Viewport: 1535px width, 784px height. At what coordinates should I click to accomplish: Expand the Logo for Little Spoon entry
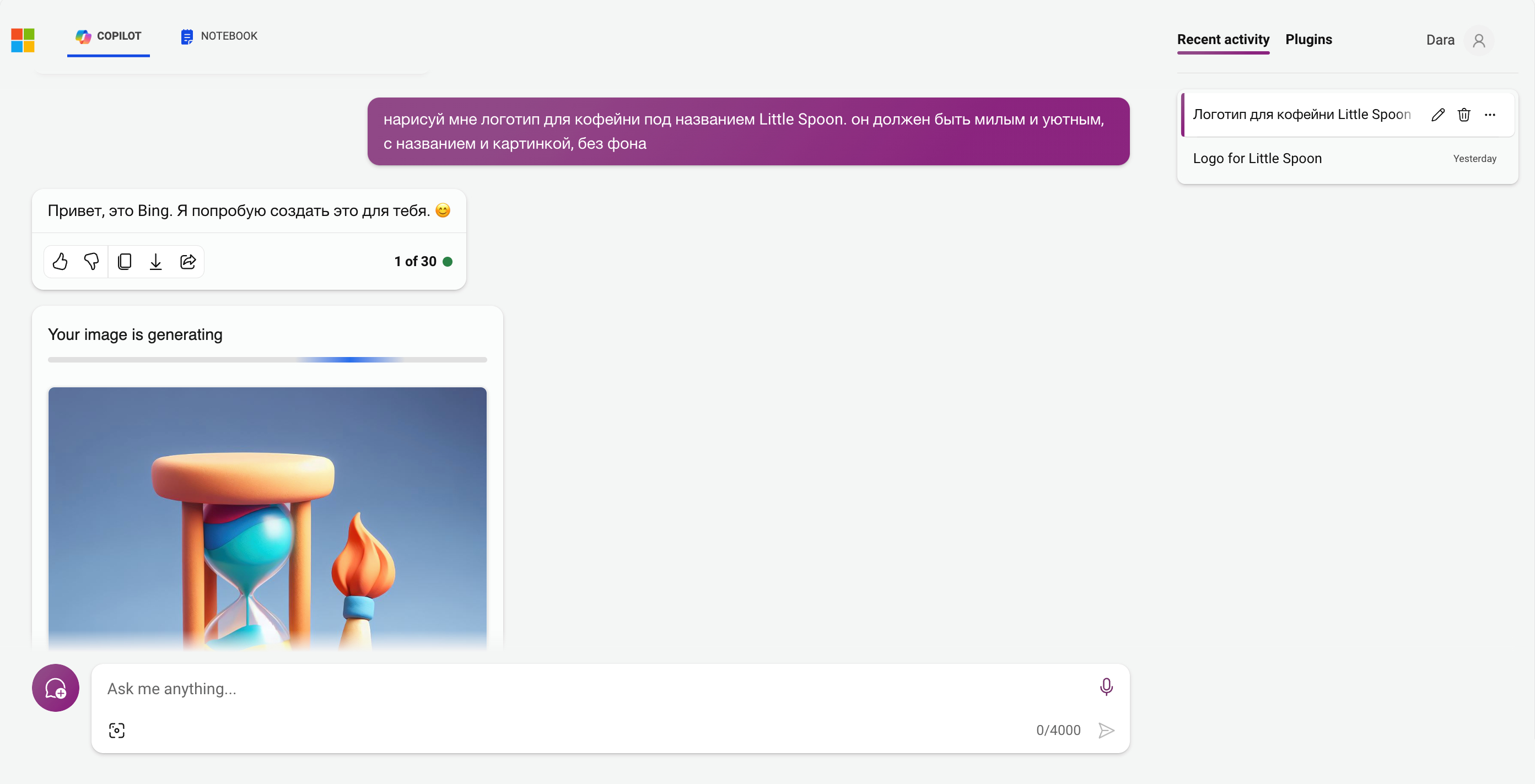click(x=1258, y=158)
